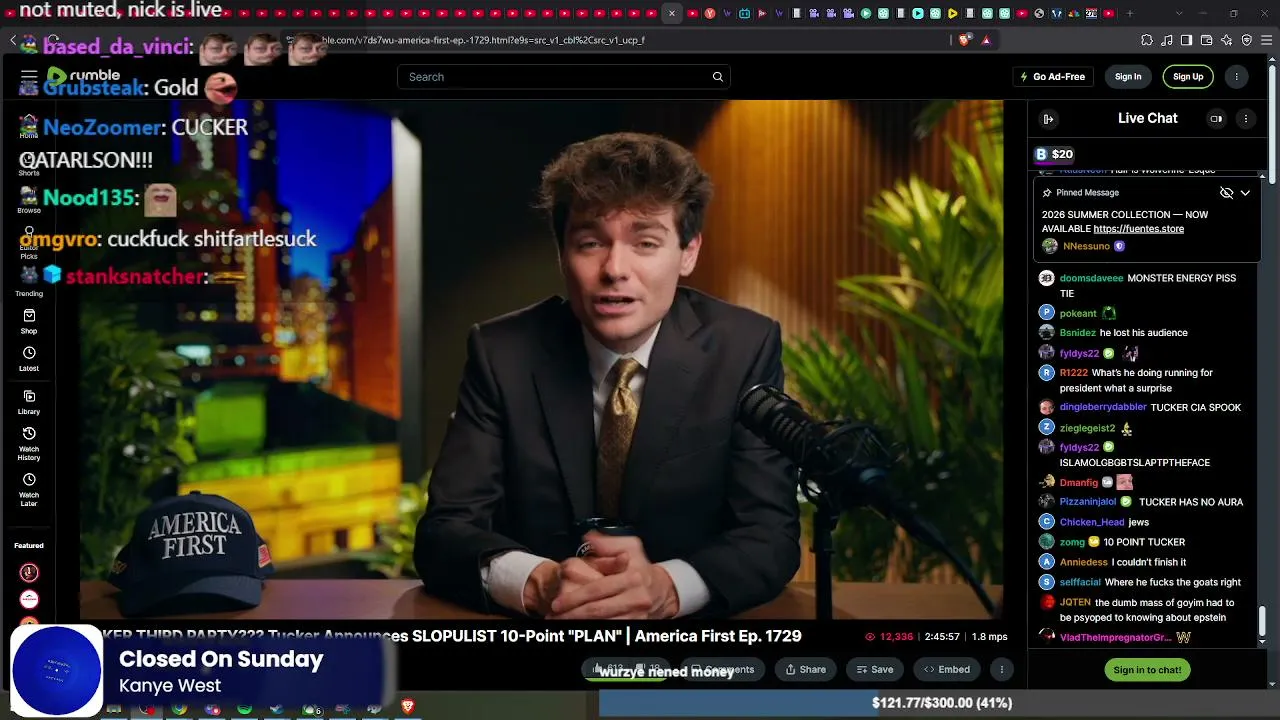Open the Rumble hamburger menu
The image size is (1280, 720).
[29, 77]
